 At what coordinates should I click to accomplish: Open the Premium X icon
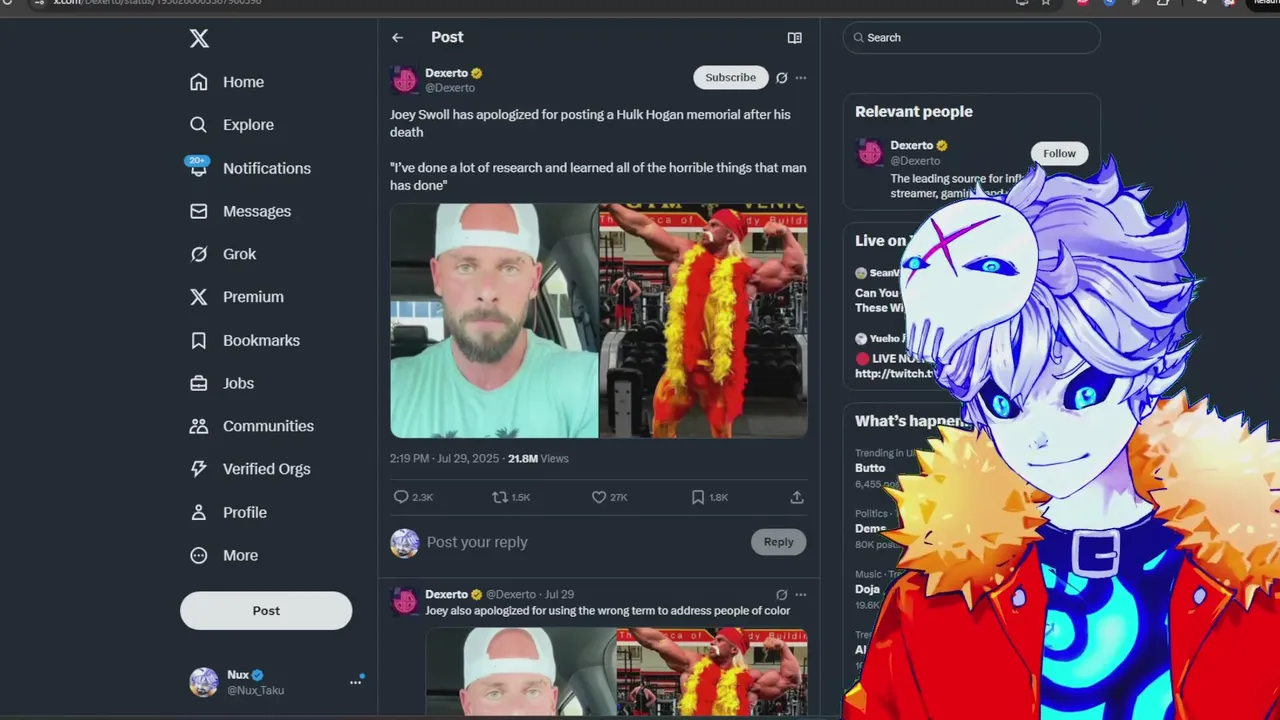pyautogui.click(x=199, y=297)
